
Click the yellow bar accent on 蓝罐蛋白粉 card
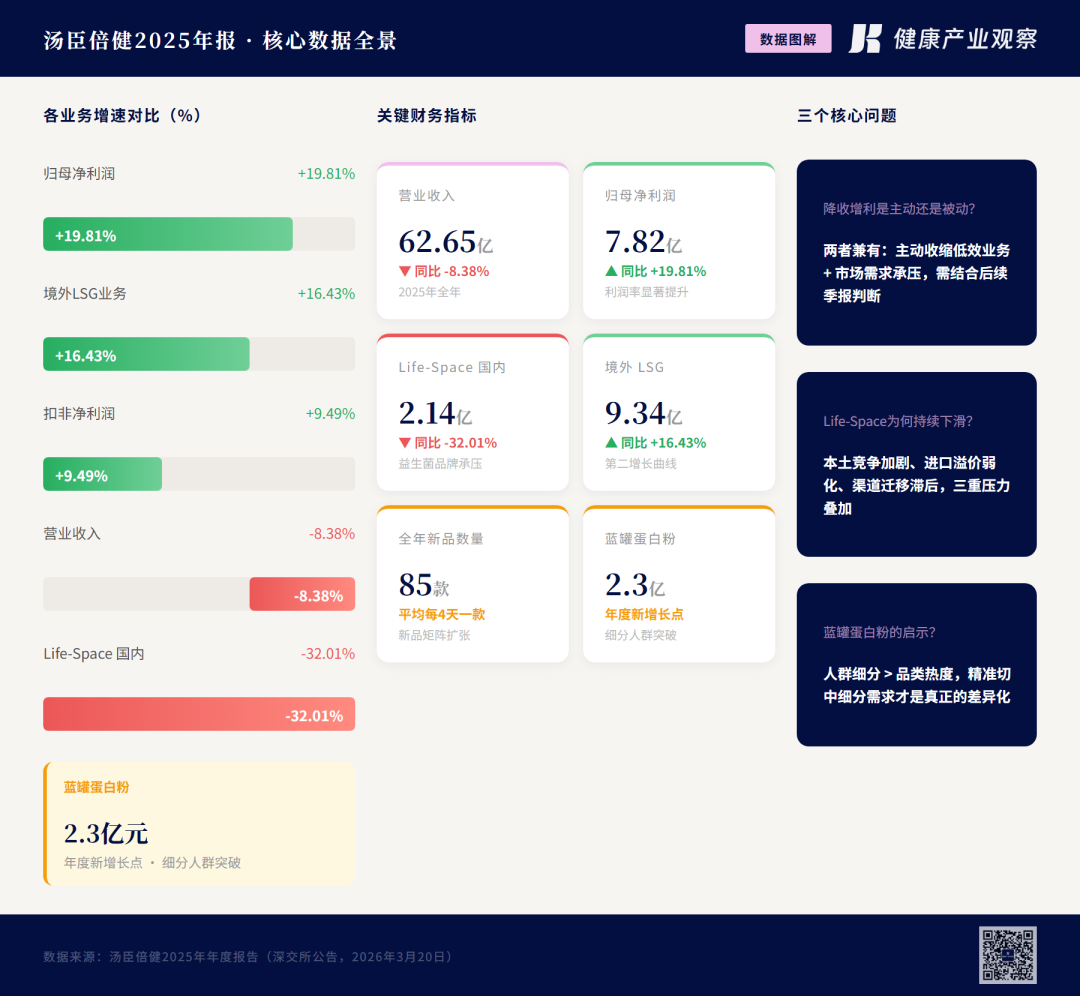tap(45, 823)
